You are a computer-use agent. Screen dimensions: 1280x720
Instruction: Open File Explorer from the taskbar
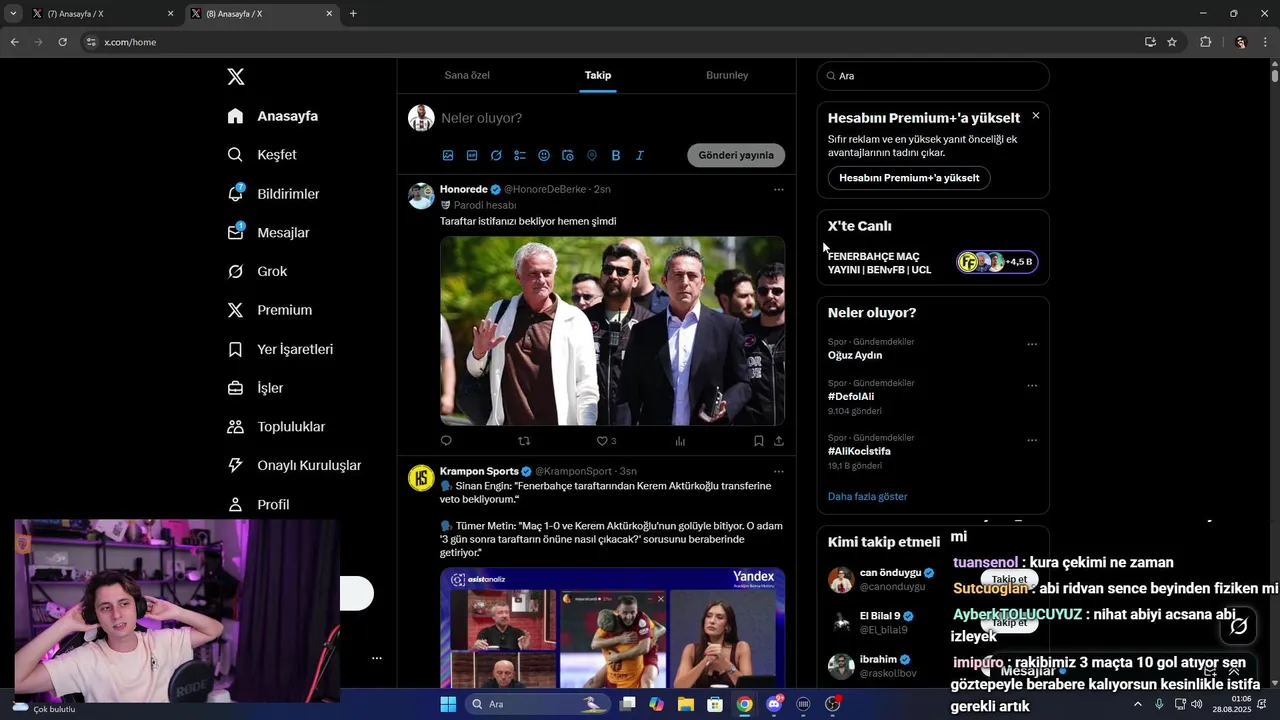coord(686,704)
